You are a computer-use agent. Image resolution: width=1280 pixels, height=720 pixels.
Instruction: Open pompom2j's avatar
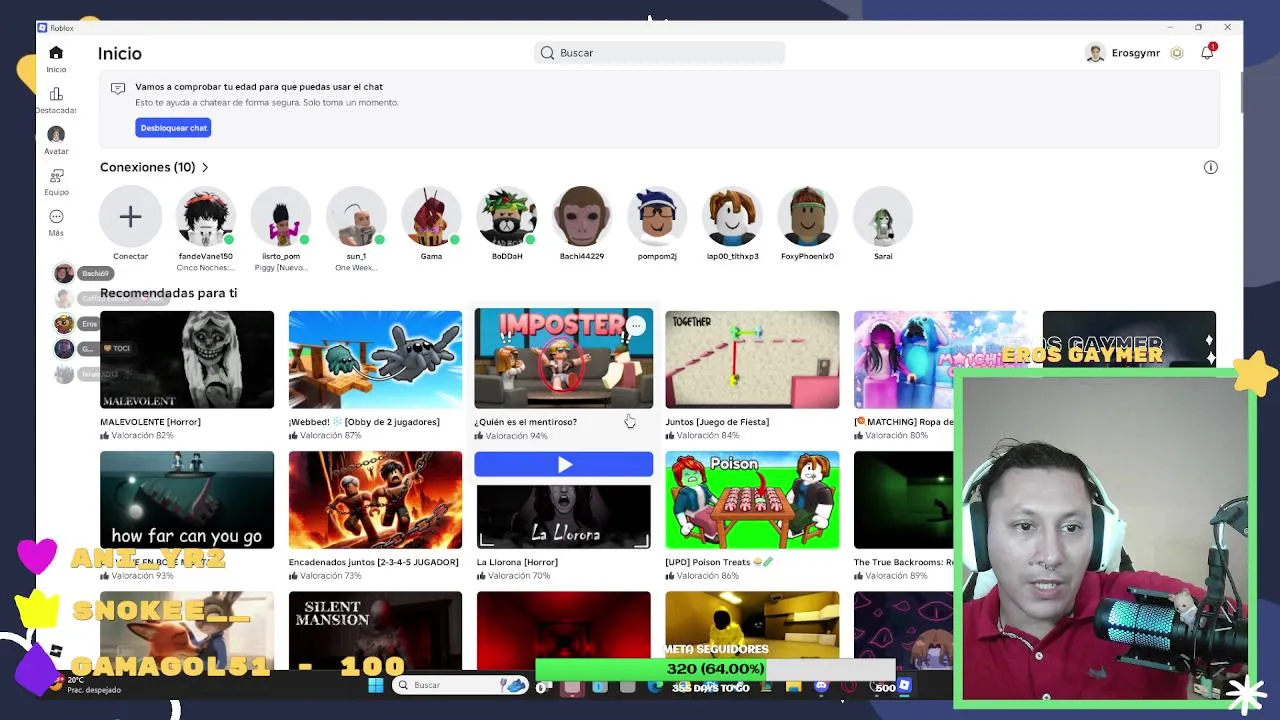657,216
